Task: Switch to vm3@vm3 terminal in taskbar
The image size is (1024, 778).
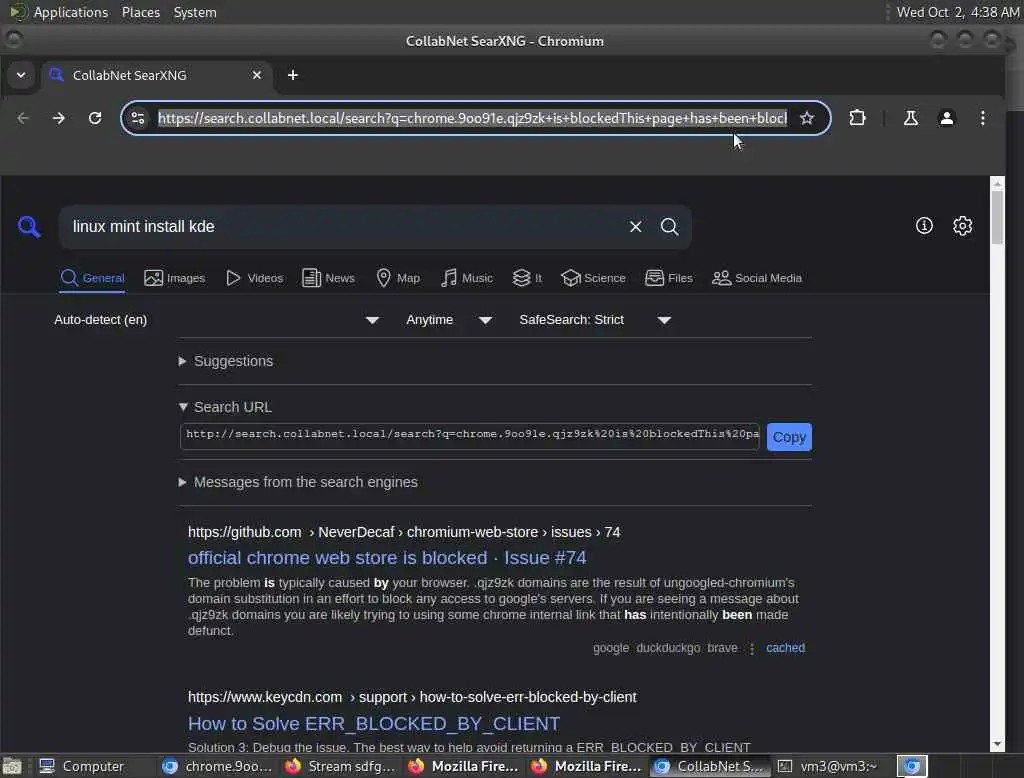Action: [x=828, y=766]
